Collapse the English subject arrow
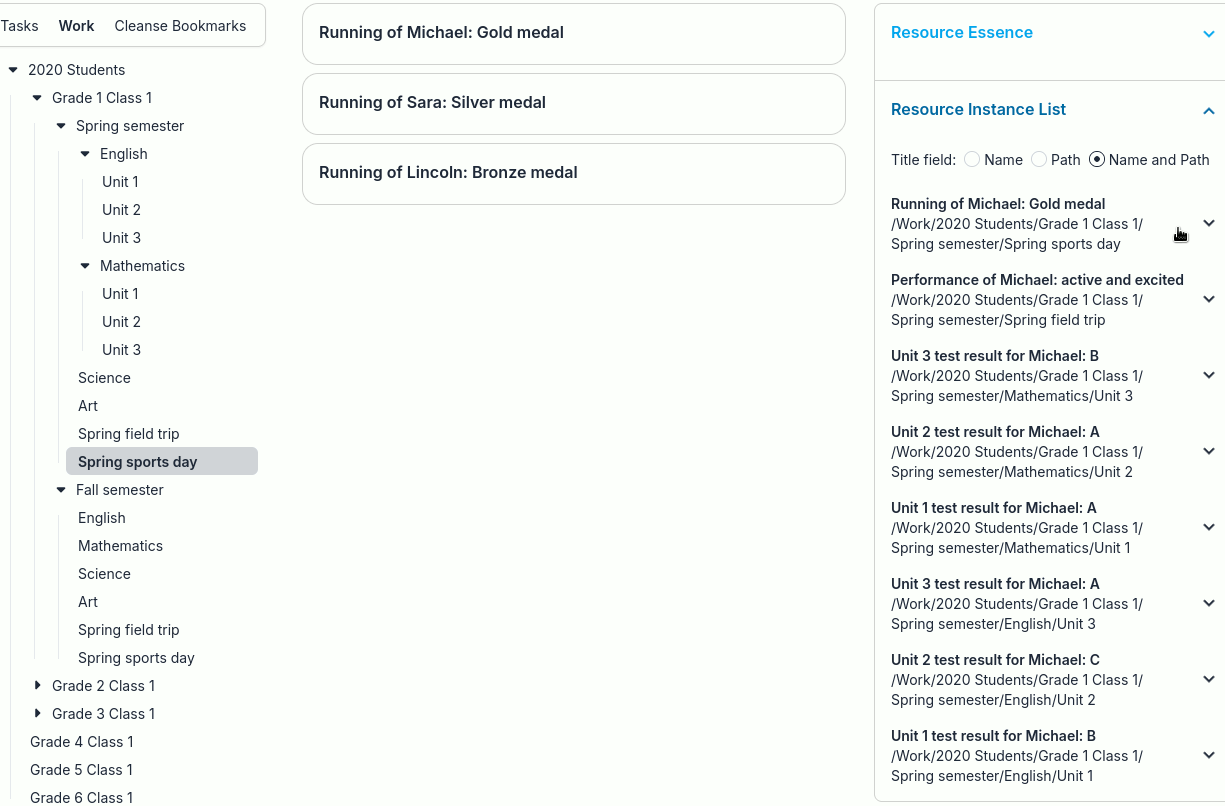 click(85, 154)
